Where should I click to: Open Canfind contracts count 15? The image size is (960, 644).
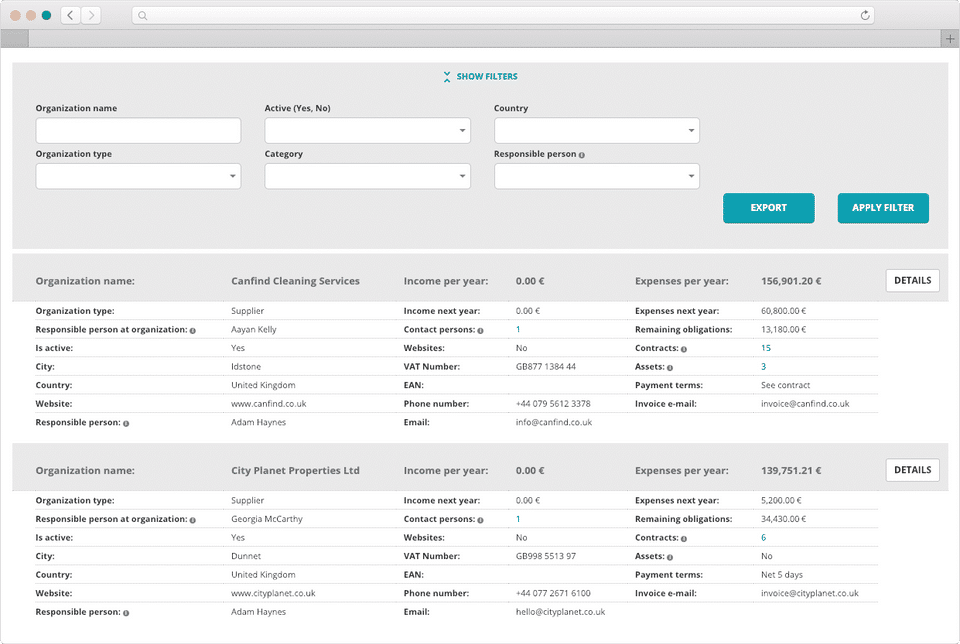(x=766, y=348)
